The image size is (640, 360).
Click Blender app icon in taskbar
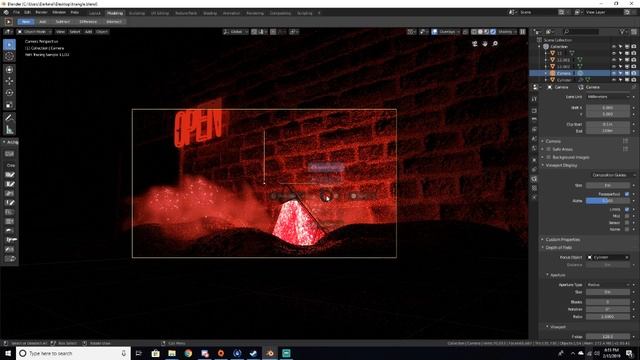click(x=270, y=353)
